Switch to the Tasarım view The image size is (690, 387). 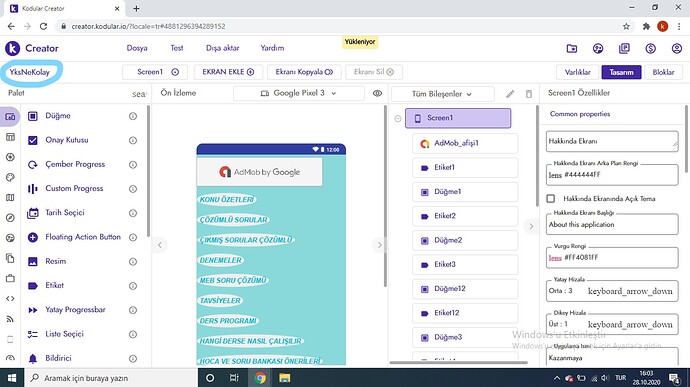pyautogui.click(x=621, y=72)
